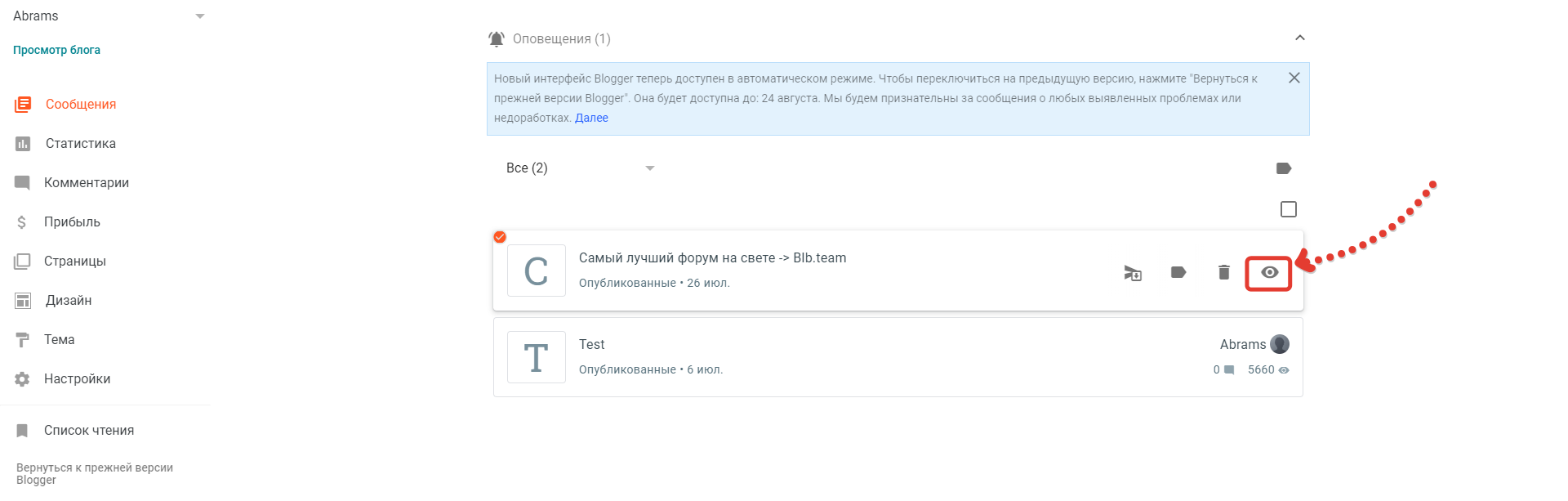Open the 'Test' post thumbnail
Viewport: 1568px width, 501px height.
pyautogui.click(x=536, y=357)
